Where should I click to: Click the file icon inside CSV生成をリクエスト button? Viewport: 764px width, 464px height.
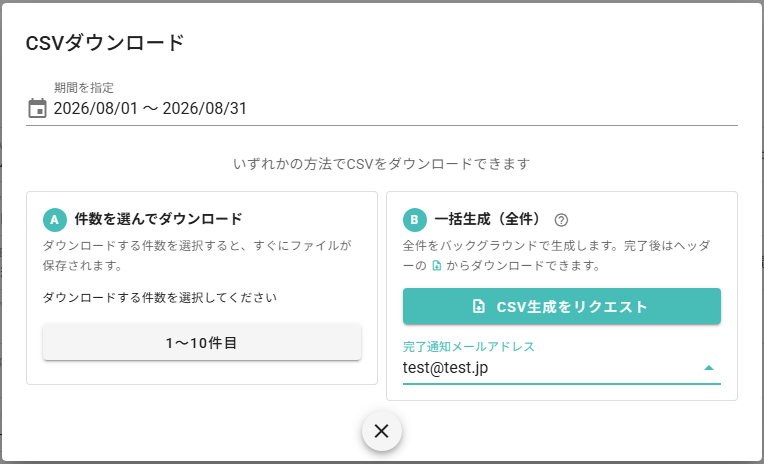[x=478, y=307]
